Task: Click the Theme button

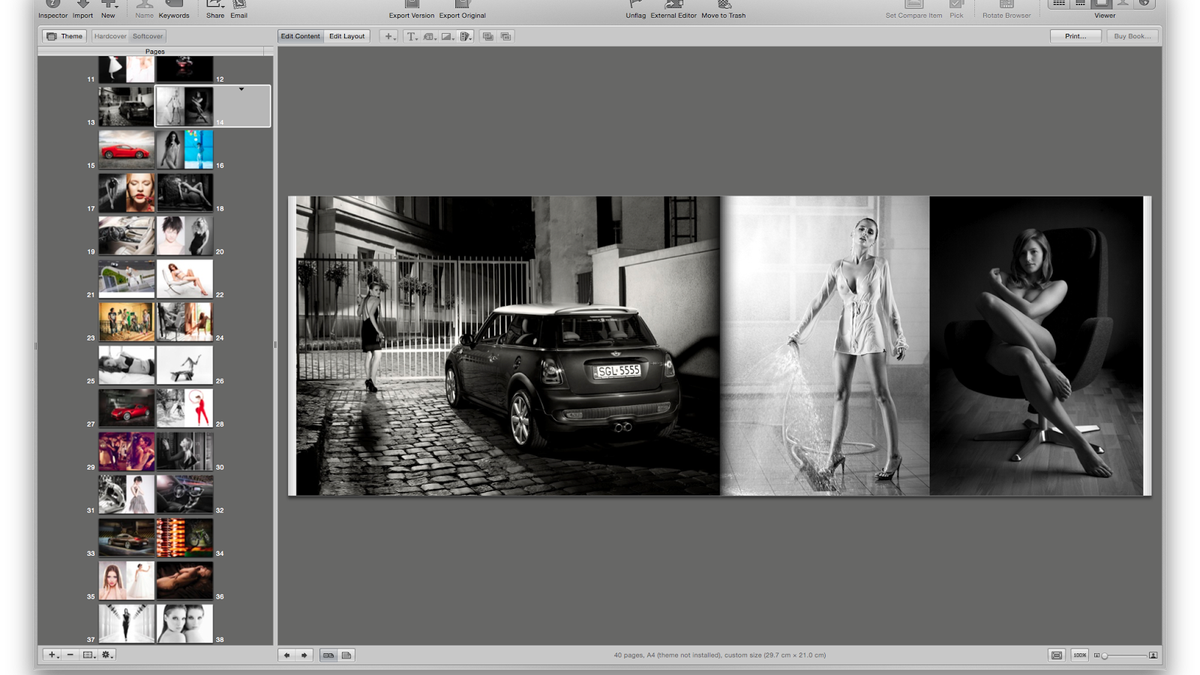Action: (65, 36)
